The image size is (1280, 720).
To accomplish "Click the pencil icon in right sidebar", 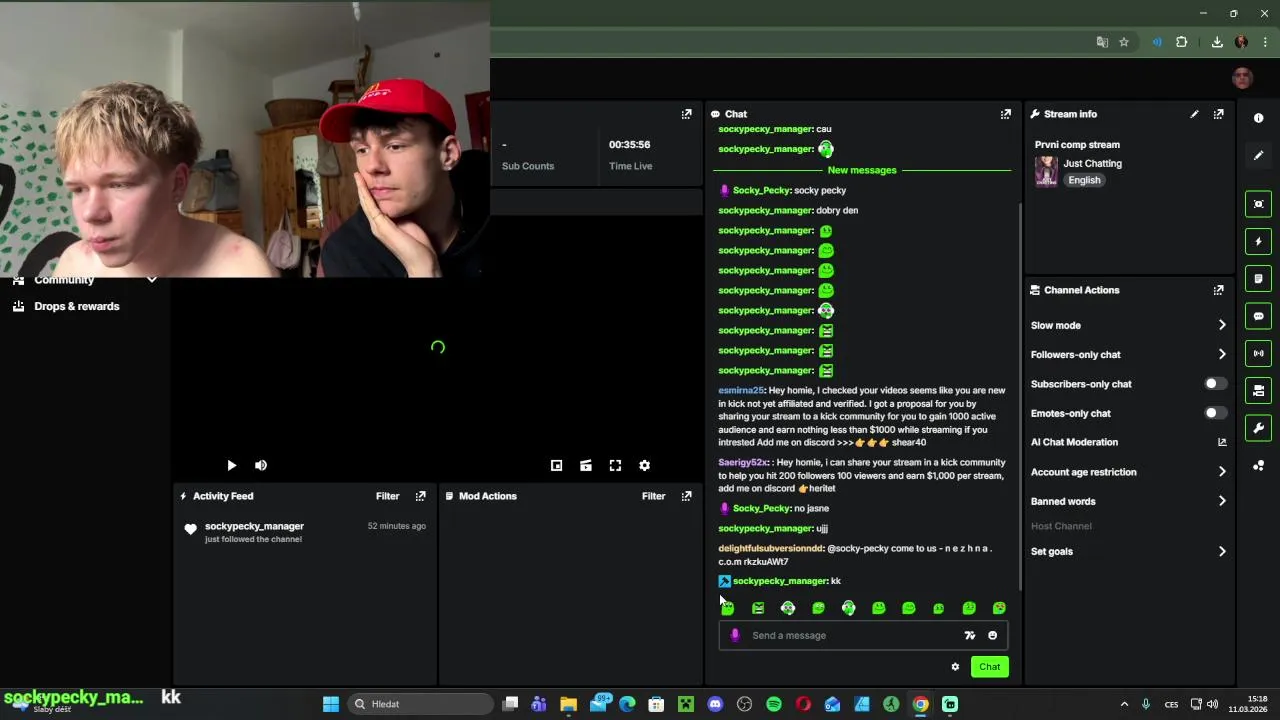I will coord(1258,155).
